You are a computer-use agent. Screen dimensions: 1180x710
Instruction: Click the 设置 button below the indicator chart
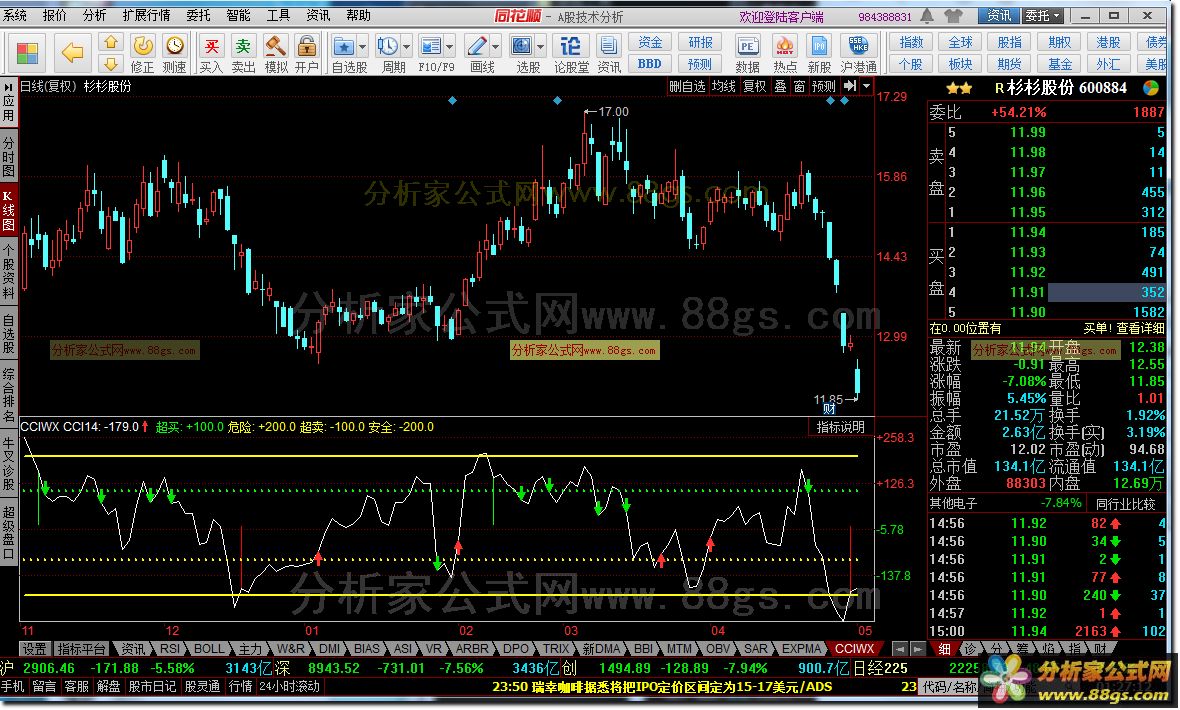[x=34, y=648]
